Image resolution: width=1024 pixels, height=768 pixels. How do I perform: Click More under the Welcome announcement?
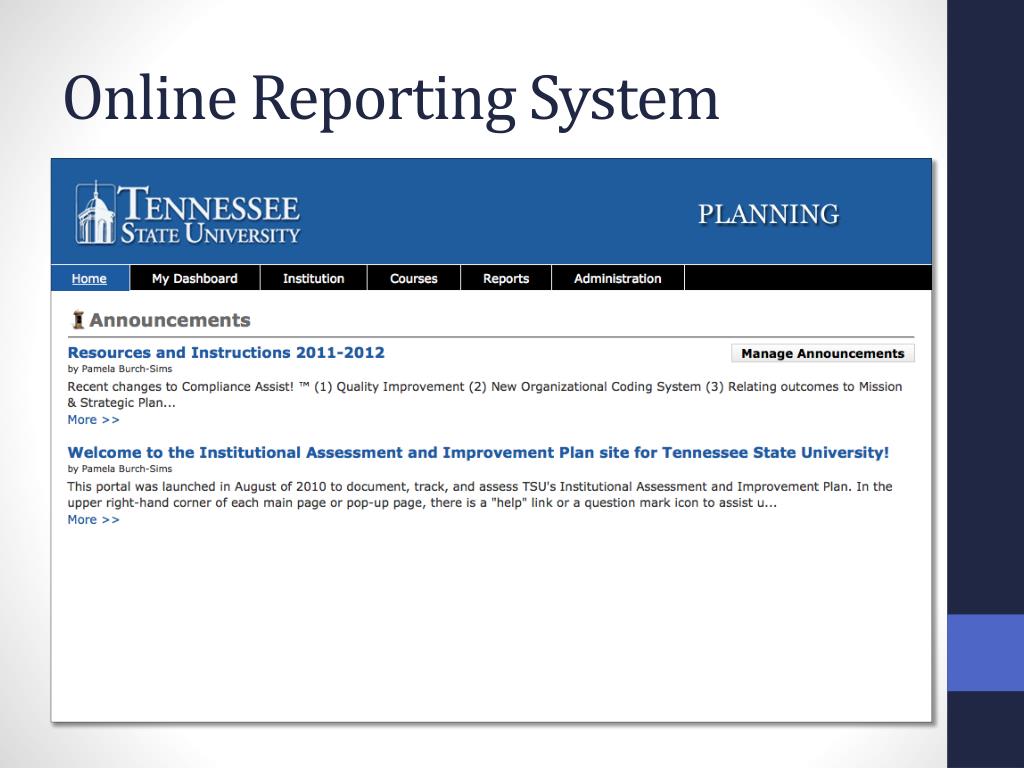pyautogui.click(x=93, y=520)
